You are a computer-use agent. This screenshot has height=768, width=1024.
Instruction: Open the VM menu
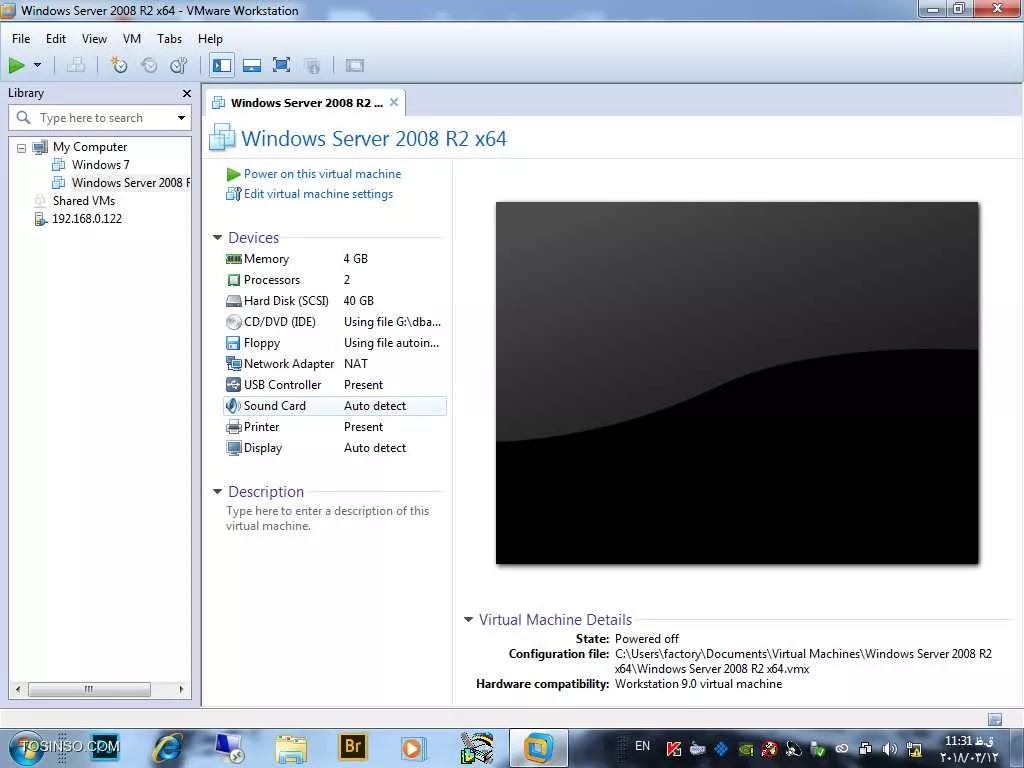tap(132, 39)
